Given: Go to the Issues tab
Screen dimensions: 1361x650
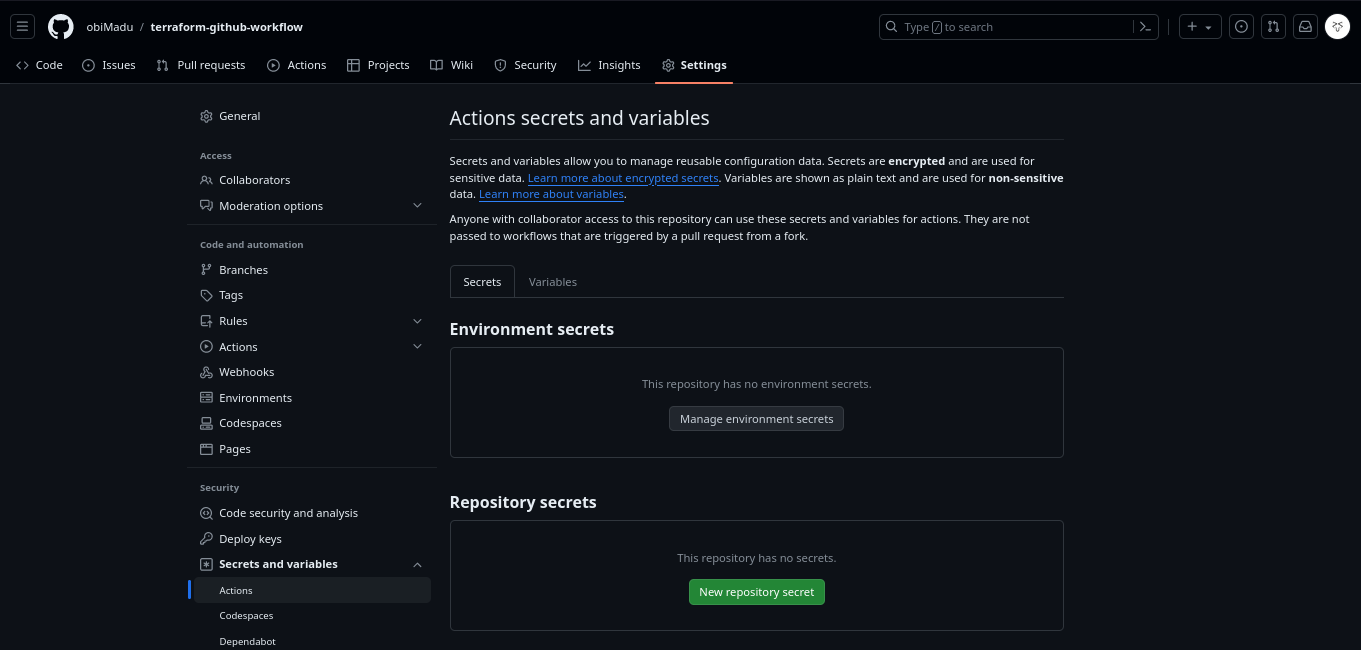Looking at the screenshot, I should (x=109, y=65).
